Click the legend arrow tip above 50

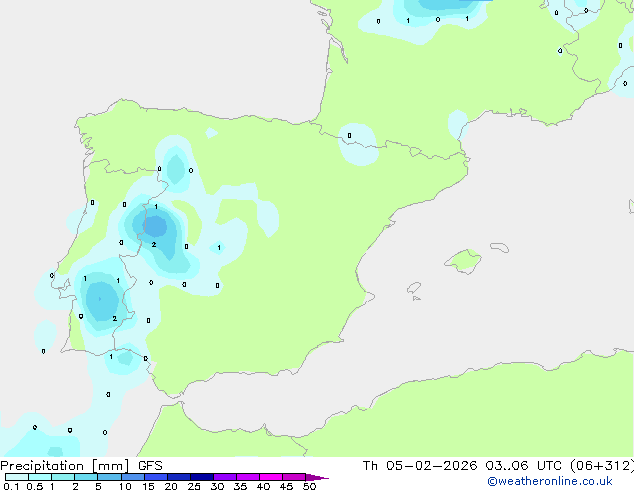(x=317, y=477)
